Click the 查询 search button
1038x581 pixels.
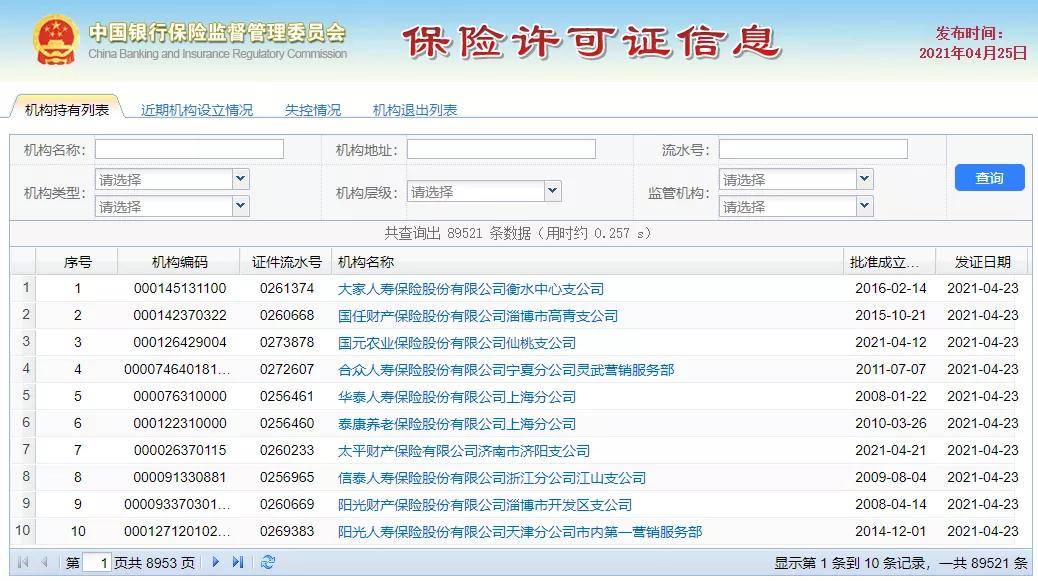[x=989, y=178]
